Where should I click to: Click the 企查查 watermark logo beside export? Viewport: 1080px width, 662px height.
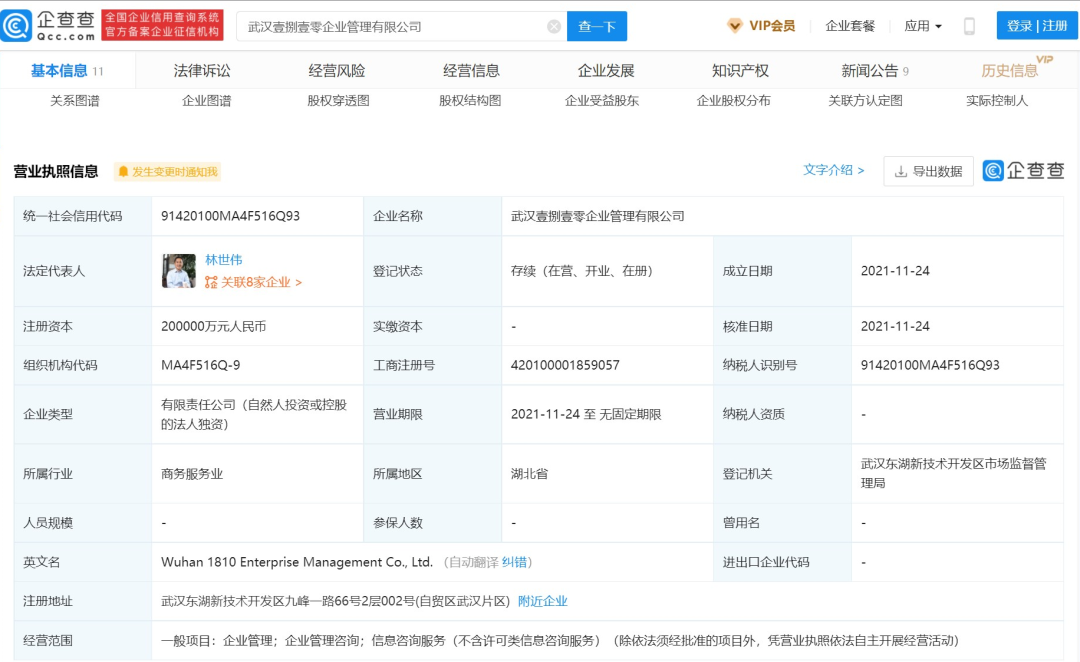pyautogui.click(x=1023, y=171)
